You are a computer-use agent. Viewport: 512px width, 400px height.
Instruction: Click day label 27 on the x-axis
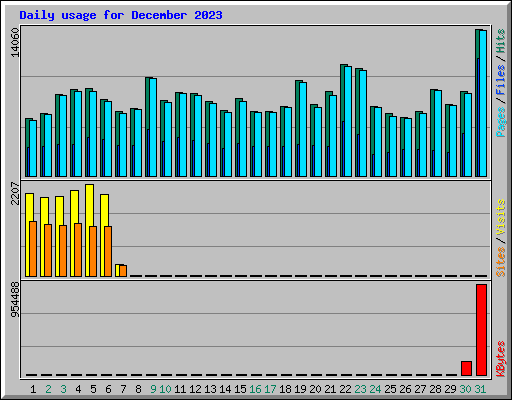pos(420,389)
